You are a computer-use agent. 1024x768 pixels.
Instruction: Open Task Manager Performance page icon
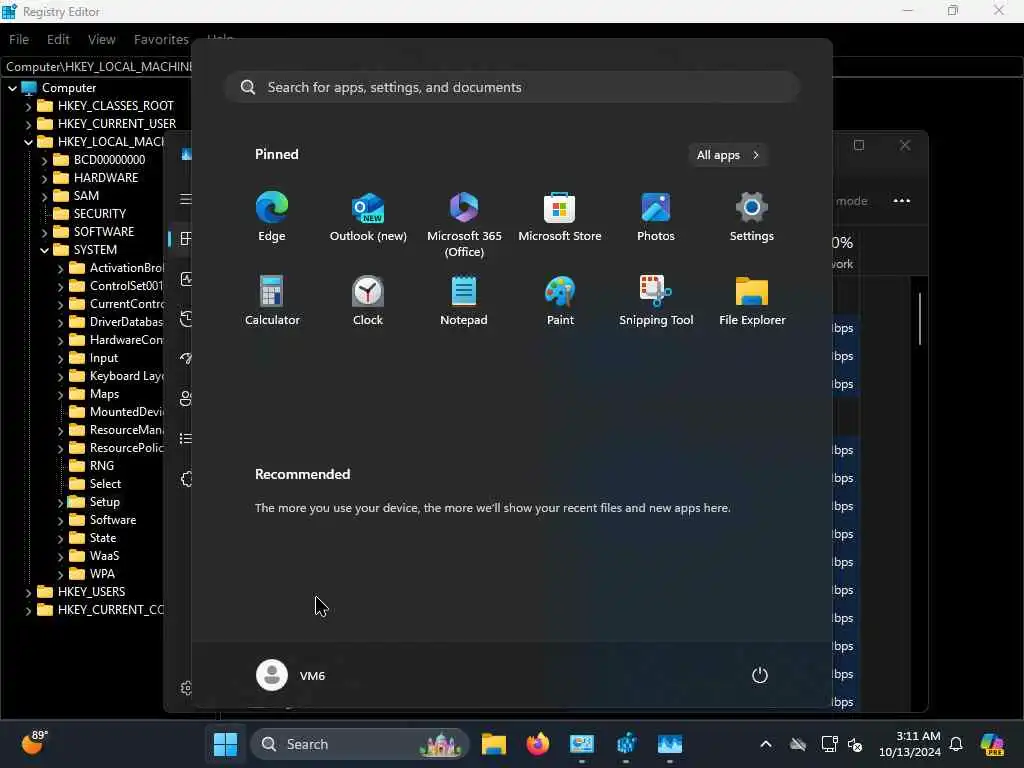coord(186,280)
